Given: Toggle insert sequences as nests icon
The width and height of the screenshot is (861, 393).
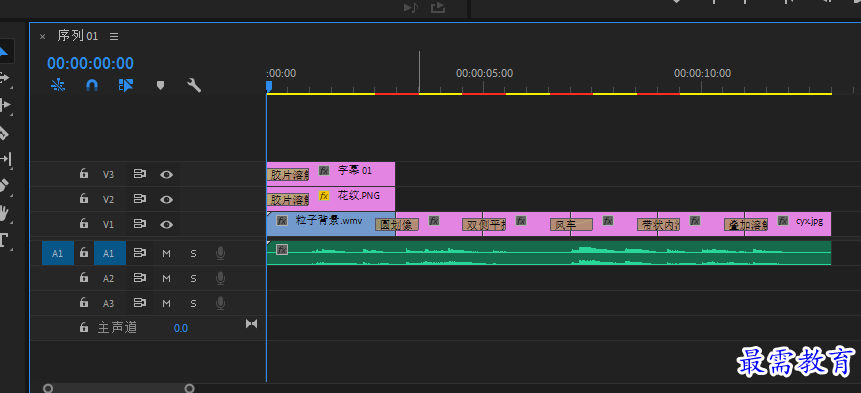Looking at the screenshot, I should pyautogui.click(x=58, y=85).
